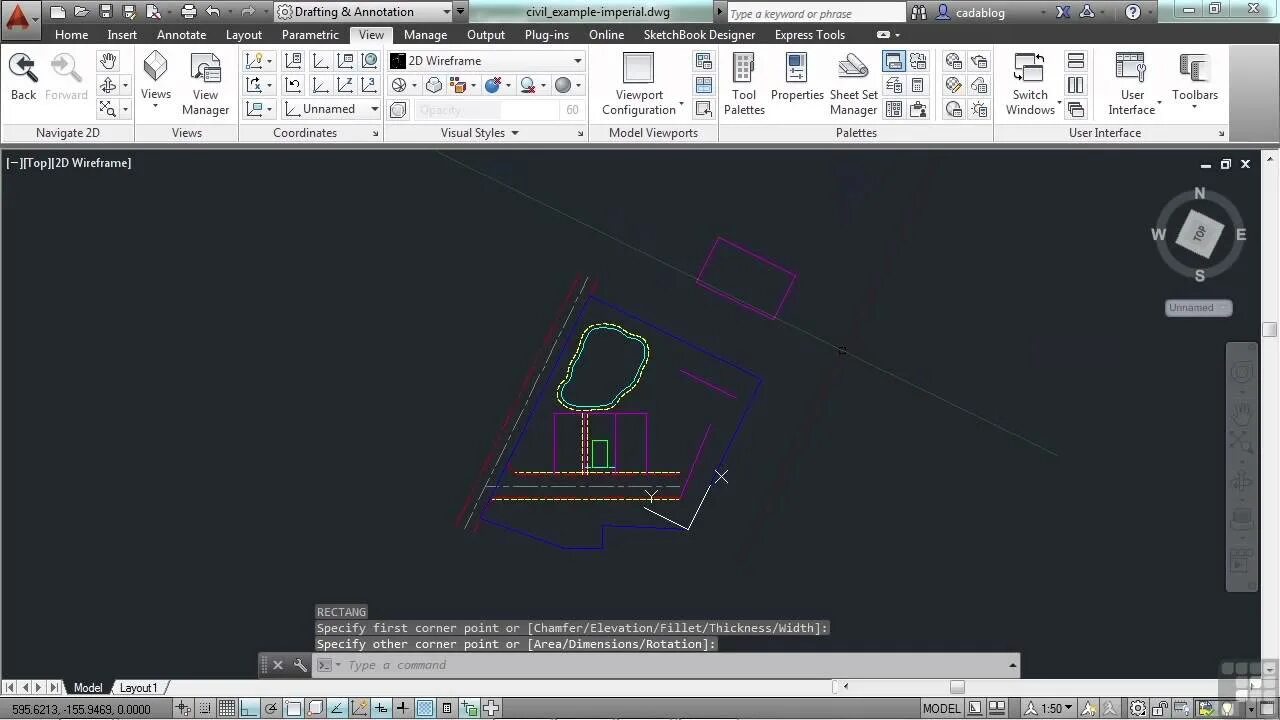Open the Home ribbon tab
The width and height of the screenshot is (1280, 720).
tap(71, 34)
